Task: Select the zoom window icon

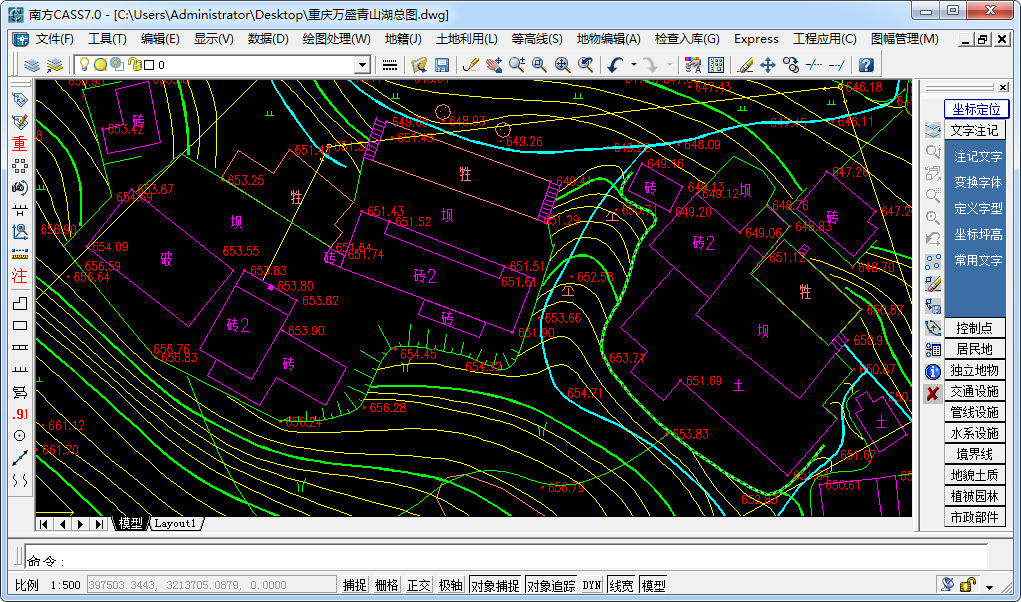Action: [x=540, y=64]
